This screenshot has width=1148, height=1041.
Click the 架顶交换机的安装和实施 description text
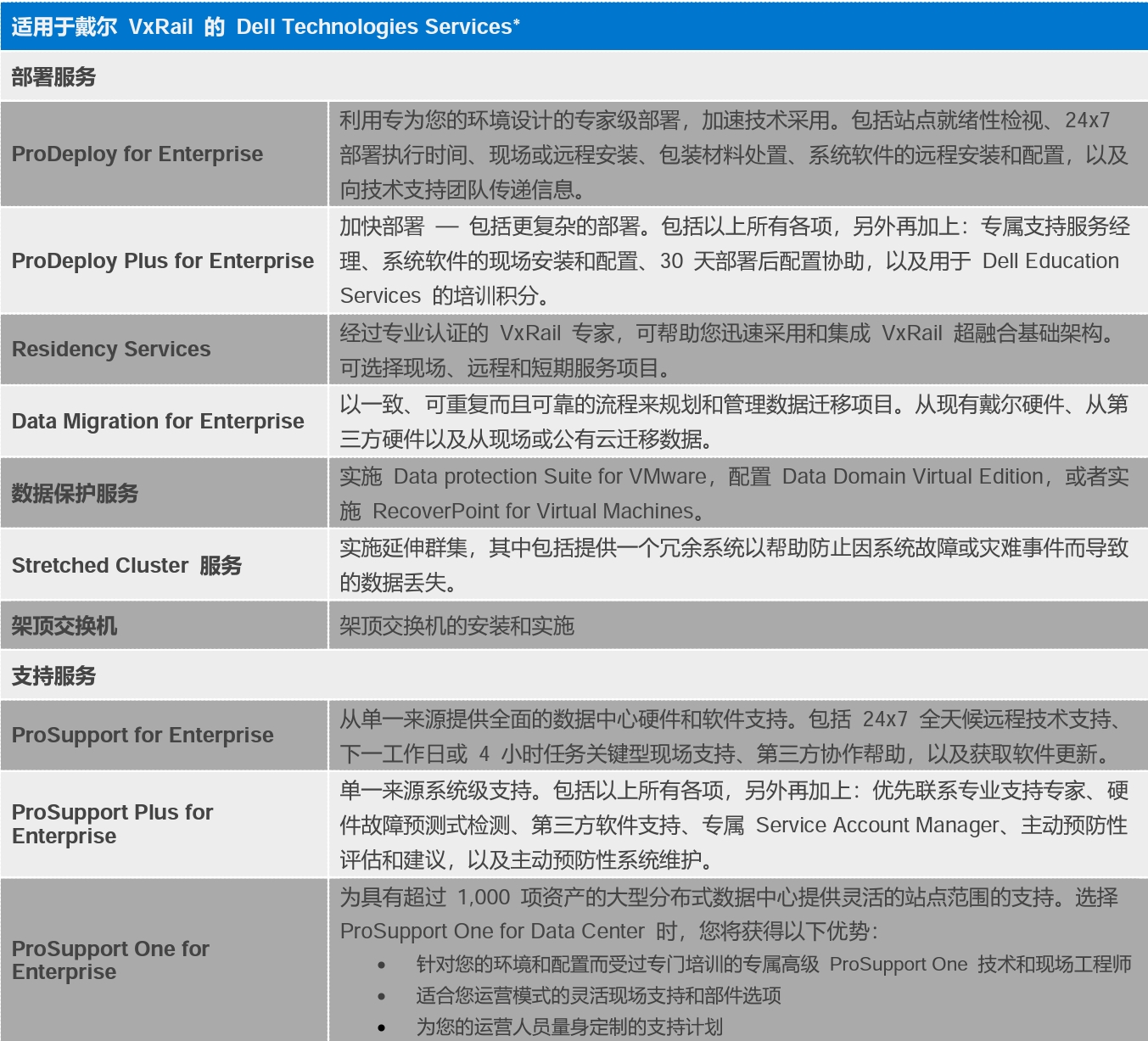click(x=457, y=626)
